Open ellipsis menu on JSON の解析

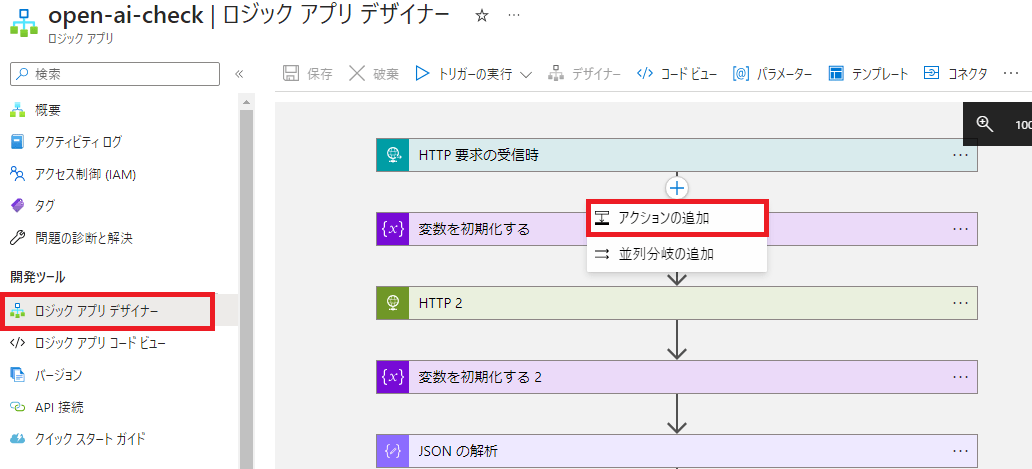click(x=960, y=451)
